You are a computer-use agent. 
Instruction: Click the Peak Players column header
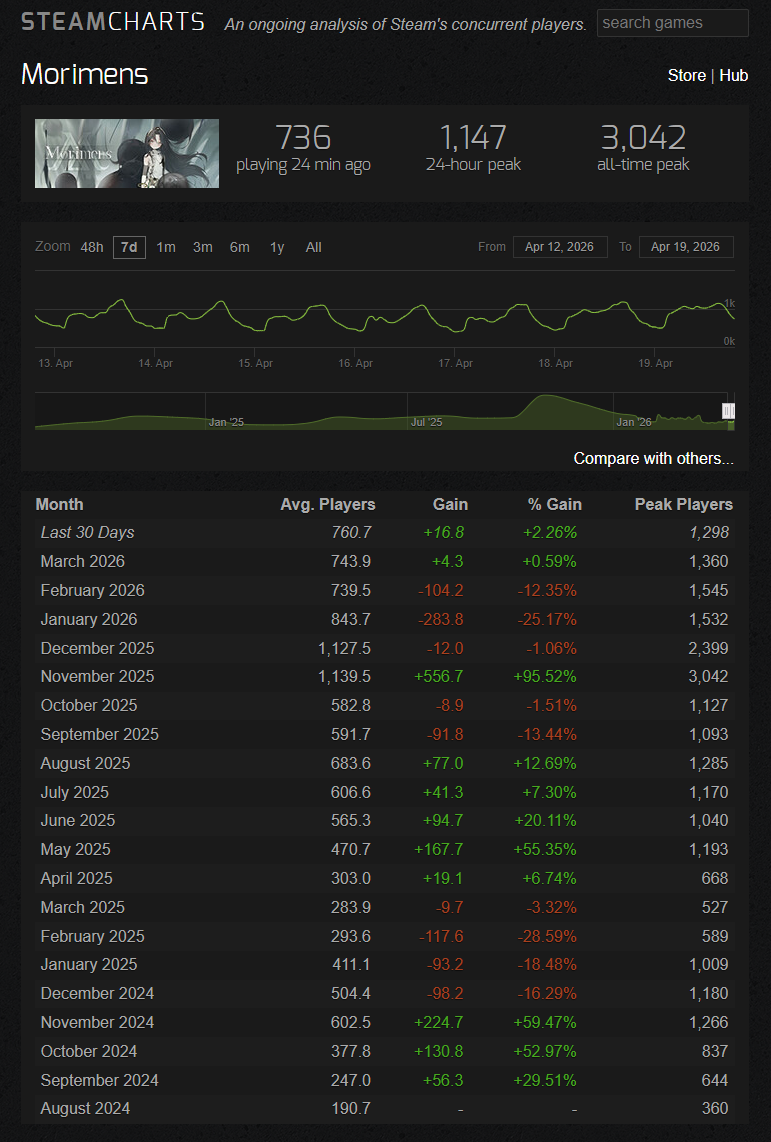coord(684,504)
